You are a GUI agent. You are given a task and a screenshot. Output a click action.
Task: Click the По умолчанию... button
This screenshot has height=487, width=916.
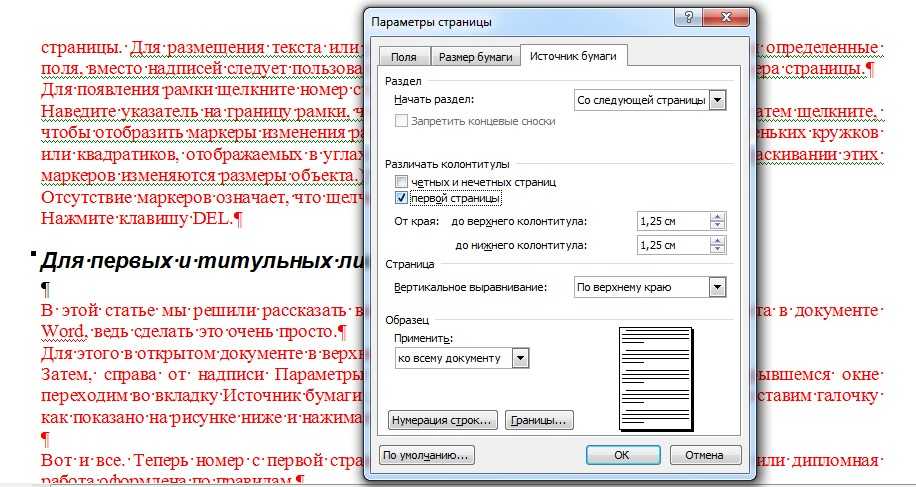(427, 455)
